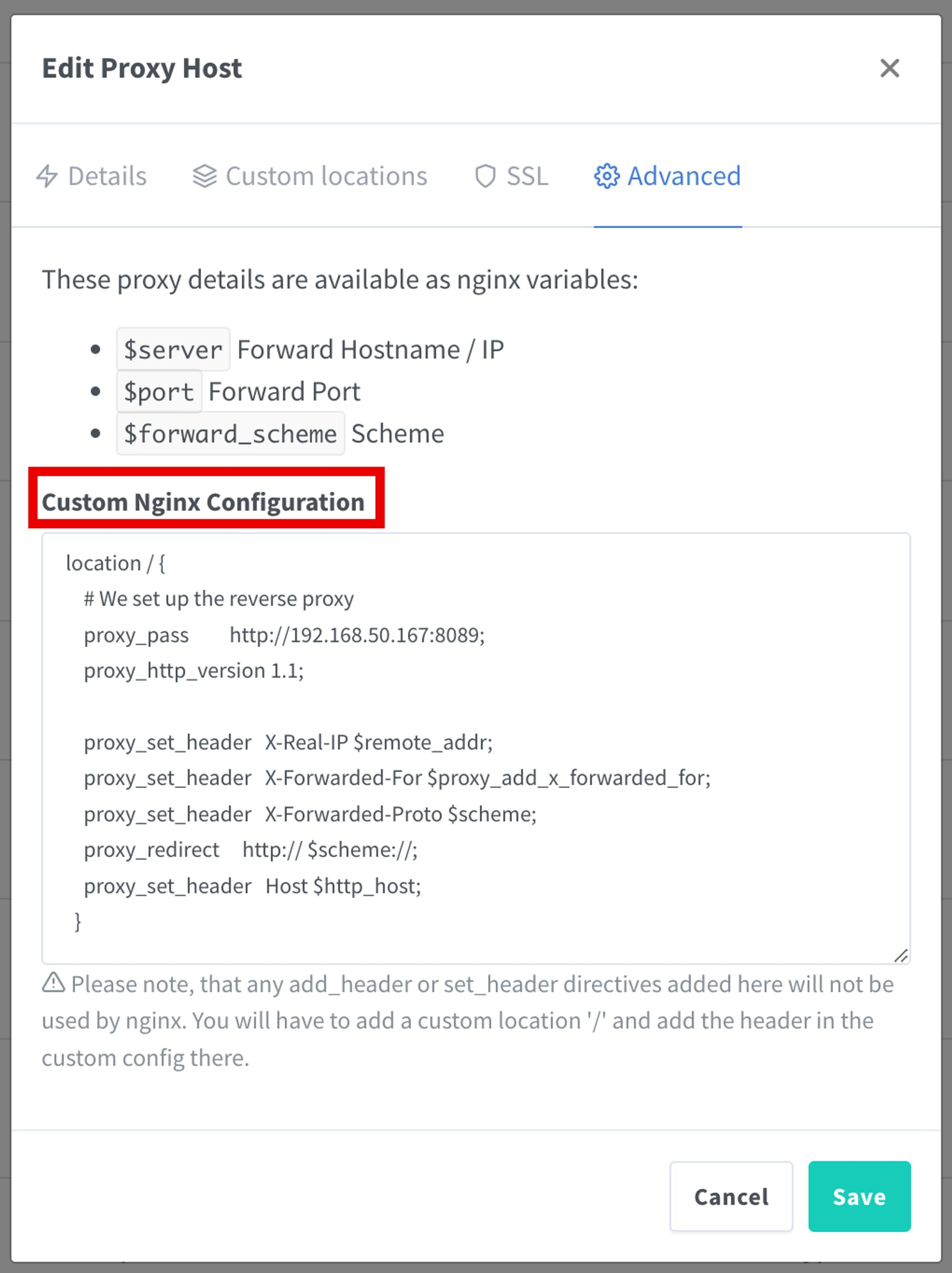
Task: Click the warning triangle icon below the textarea
Action: [x=53, y=982]
